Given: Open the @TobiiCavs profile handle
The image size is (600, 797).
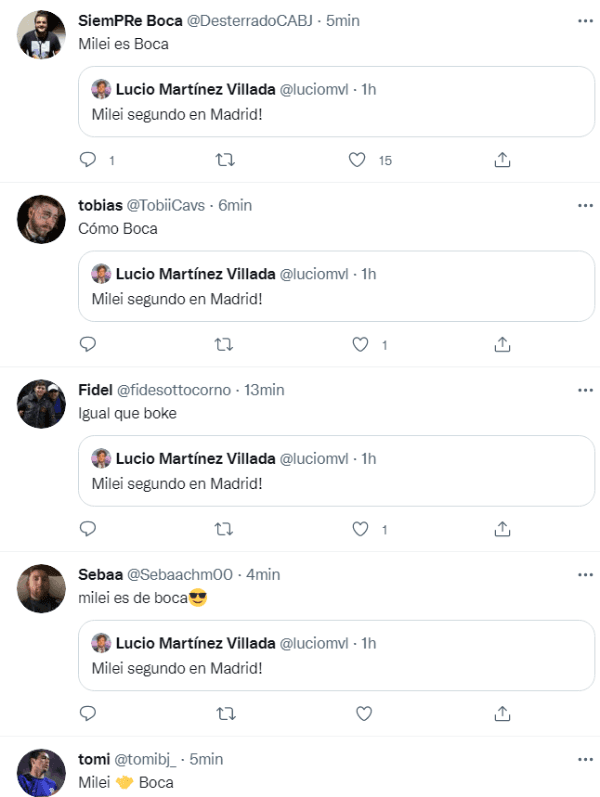Looking at the screenshot, I should 166,205.
